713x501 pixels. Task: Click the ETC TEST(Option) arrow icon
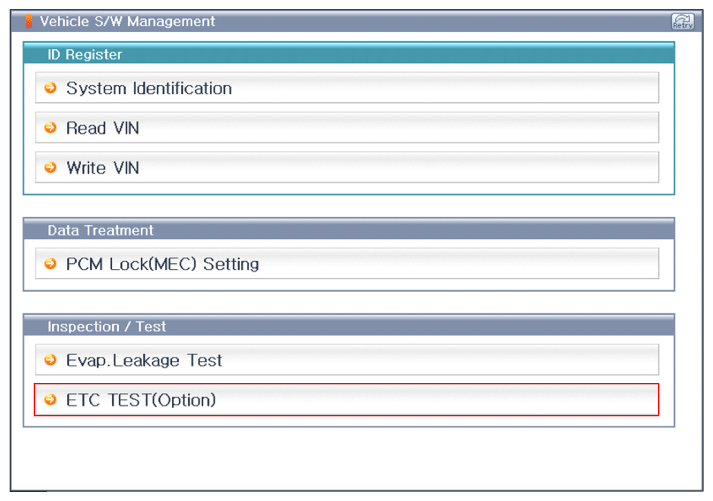click(x=51, y=400)
